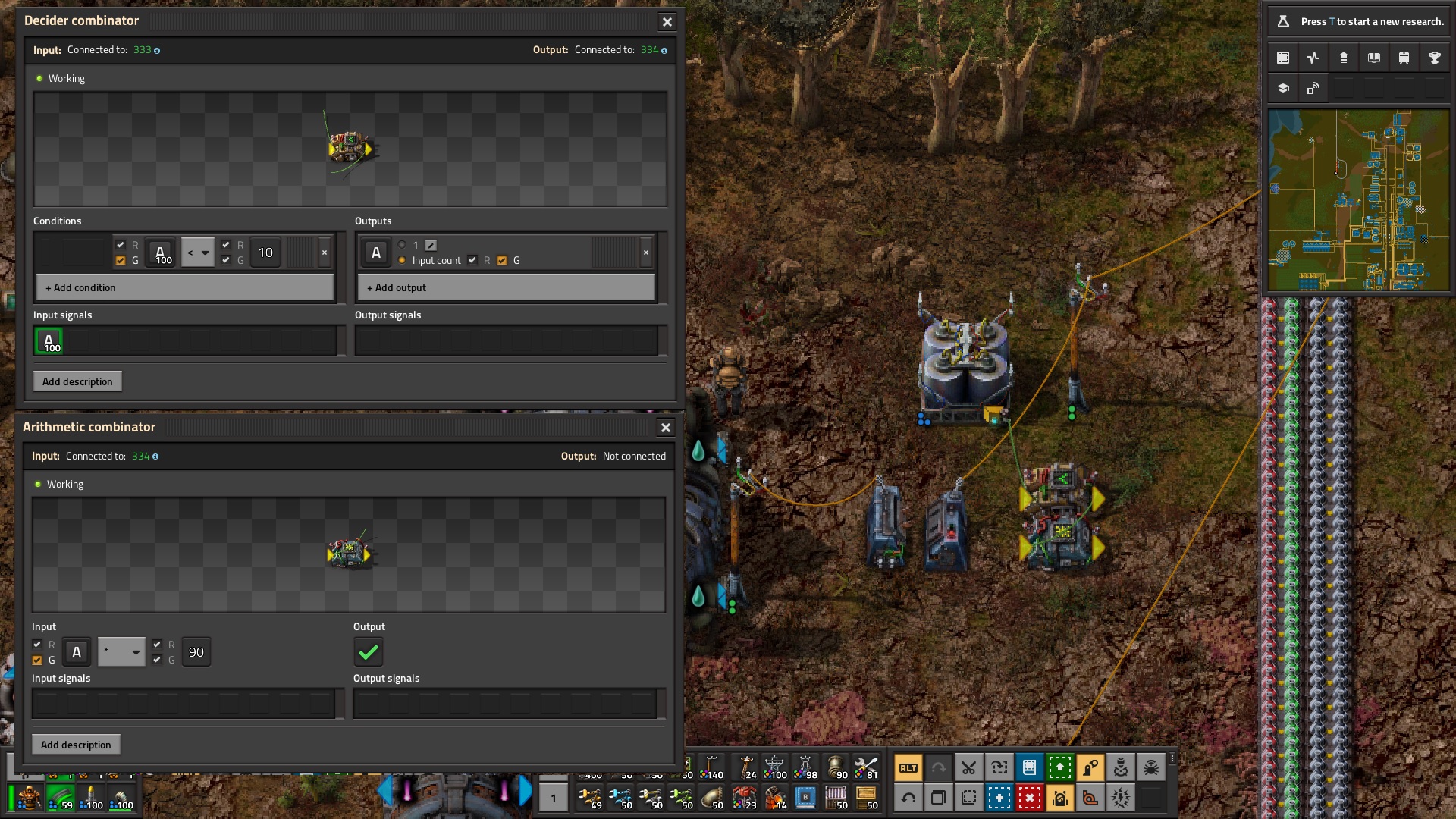Viewport: 1456px width, 819px height.
Task: Open the tips and tricks graduation cap
Action: (1283, 88)
